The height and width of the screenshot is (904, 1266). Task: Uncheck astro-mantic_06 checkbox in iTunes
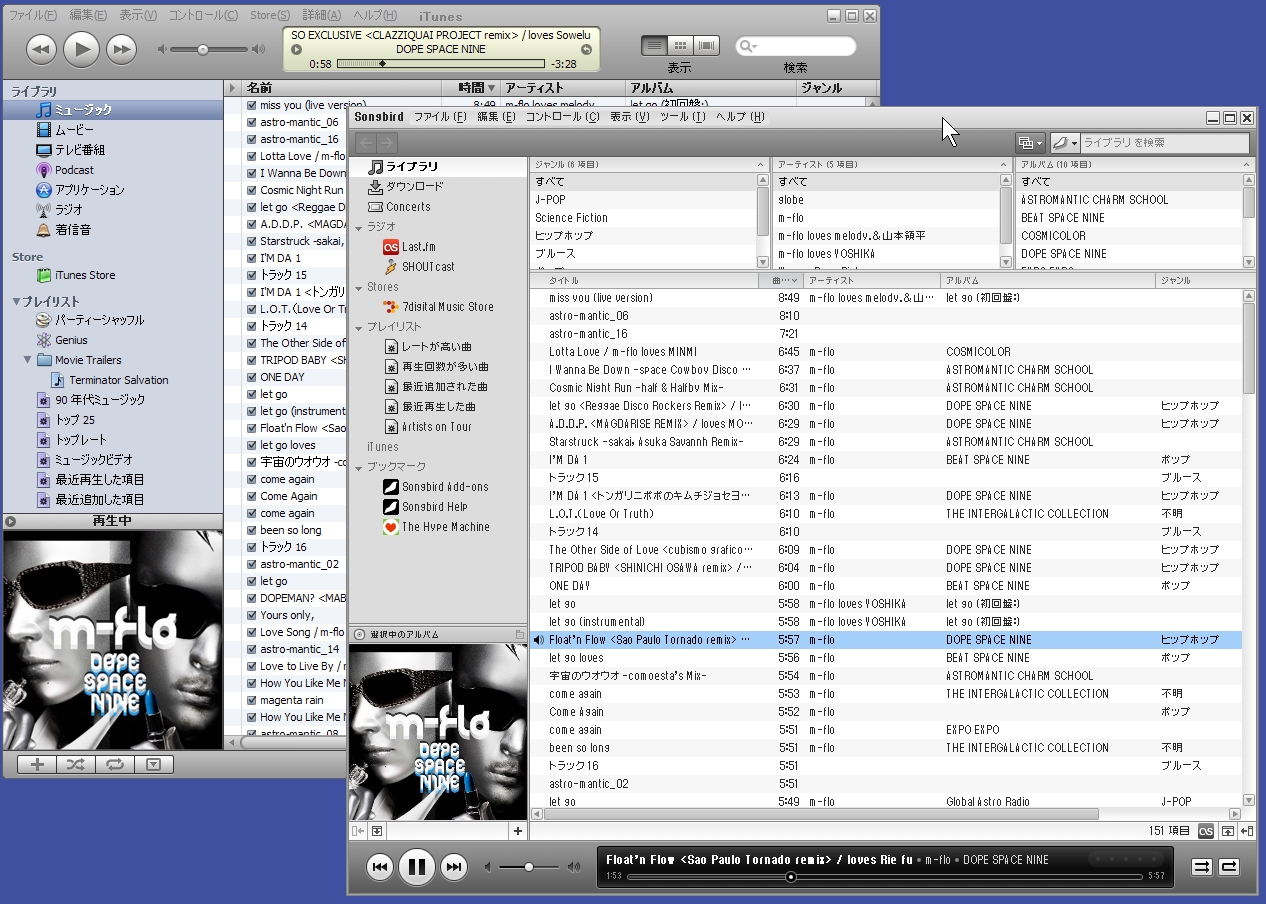tap(252, 122)
